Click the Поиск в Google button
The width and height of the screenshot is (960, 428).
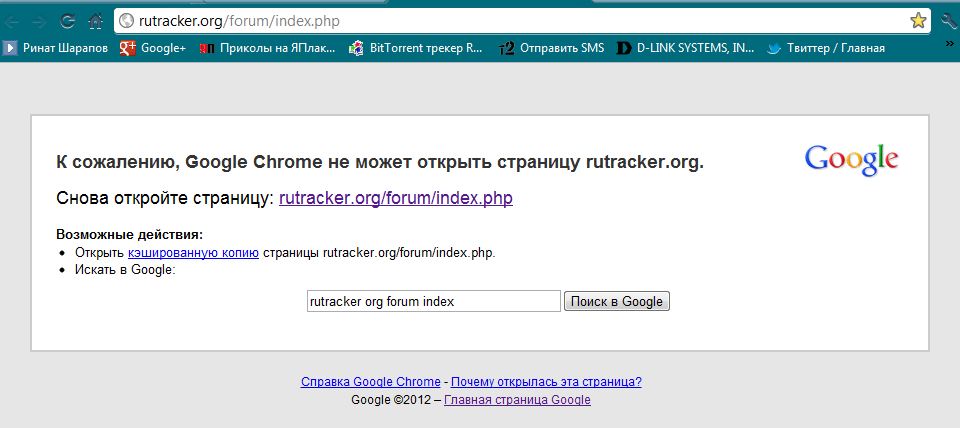point(617,301)
